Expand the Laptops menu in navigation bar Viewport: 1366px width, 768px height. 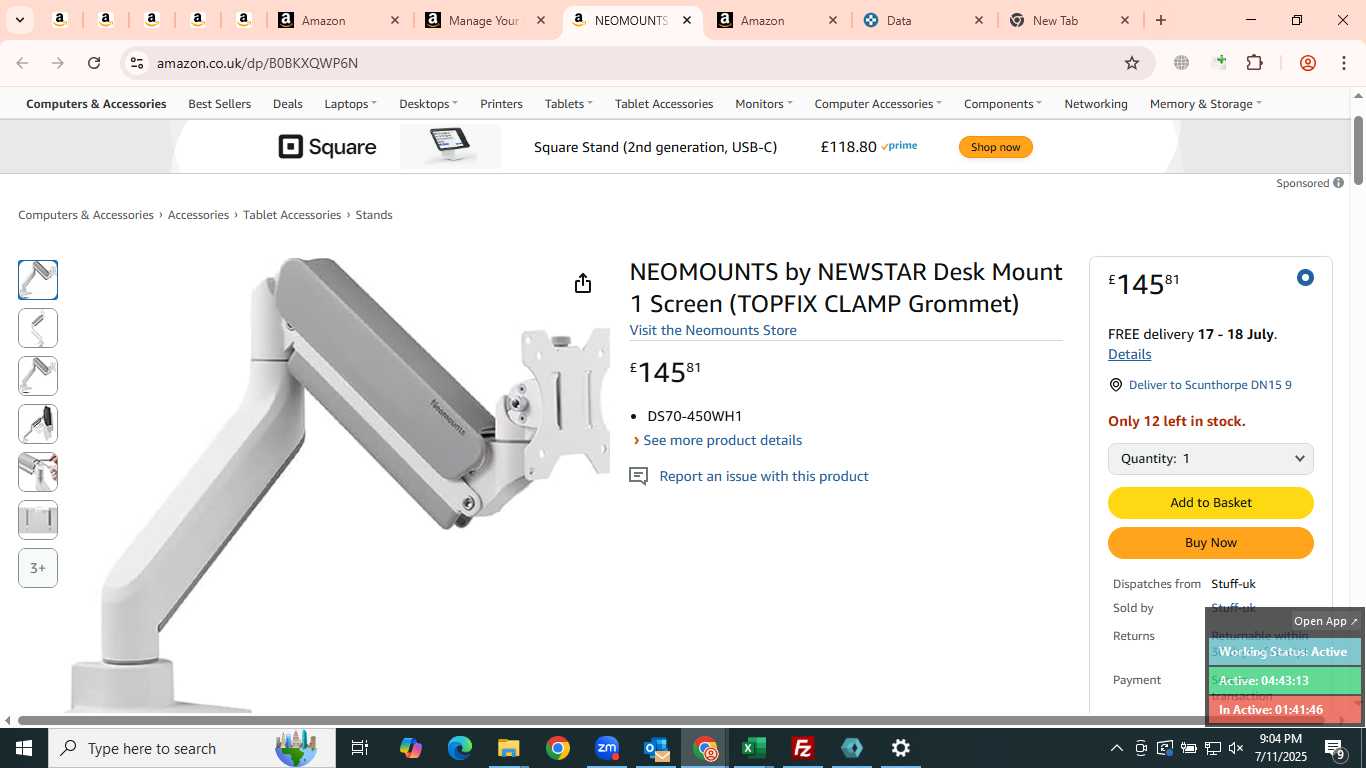point(350,104)
